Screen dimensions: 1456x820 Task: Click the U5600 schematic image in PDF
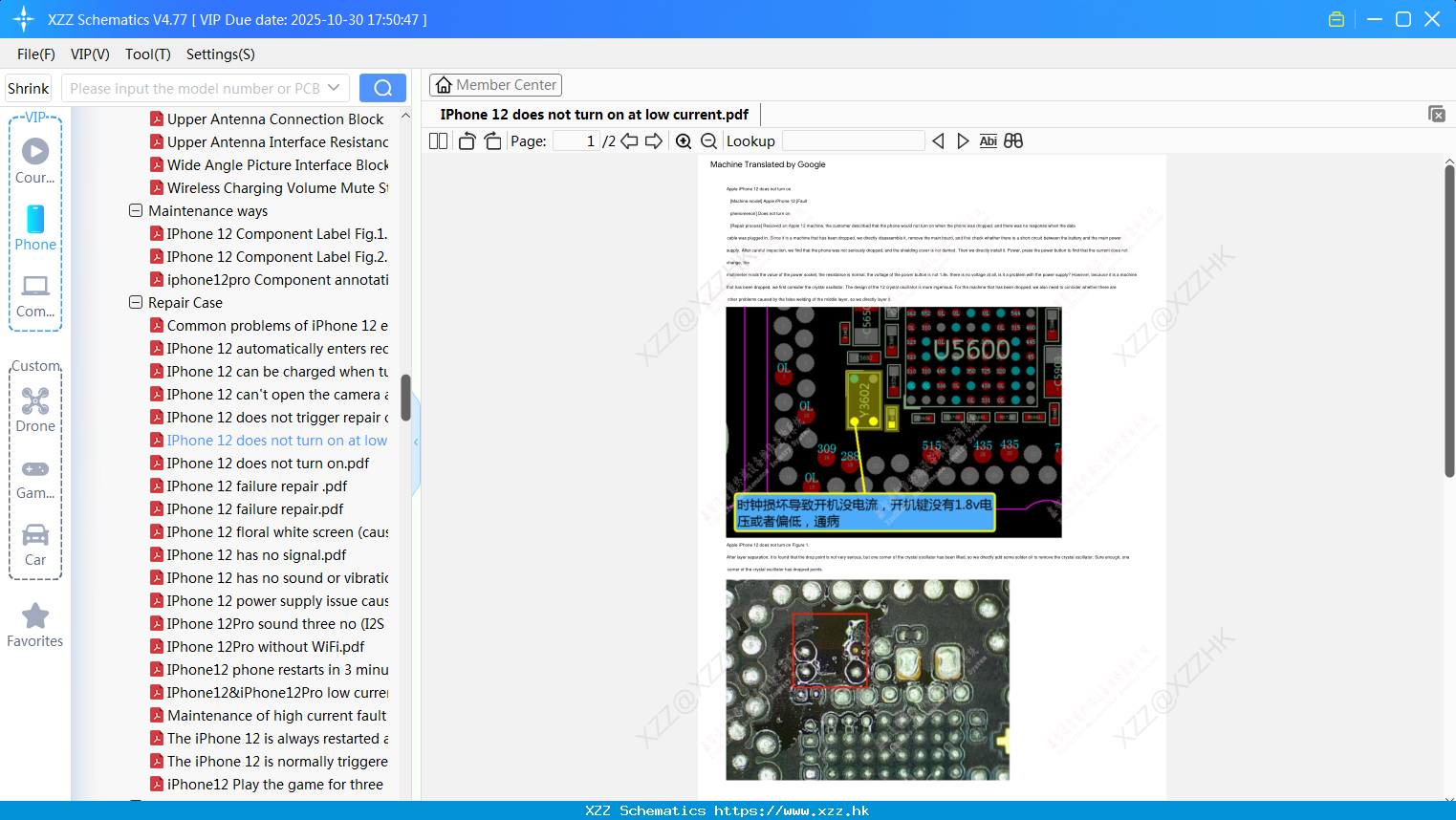(893, 421)
